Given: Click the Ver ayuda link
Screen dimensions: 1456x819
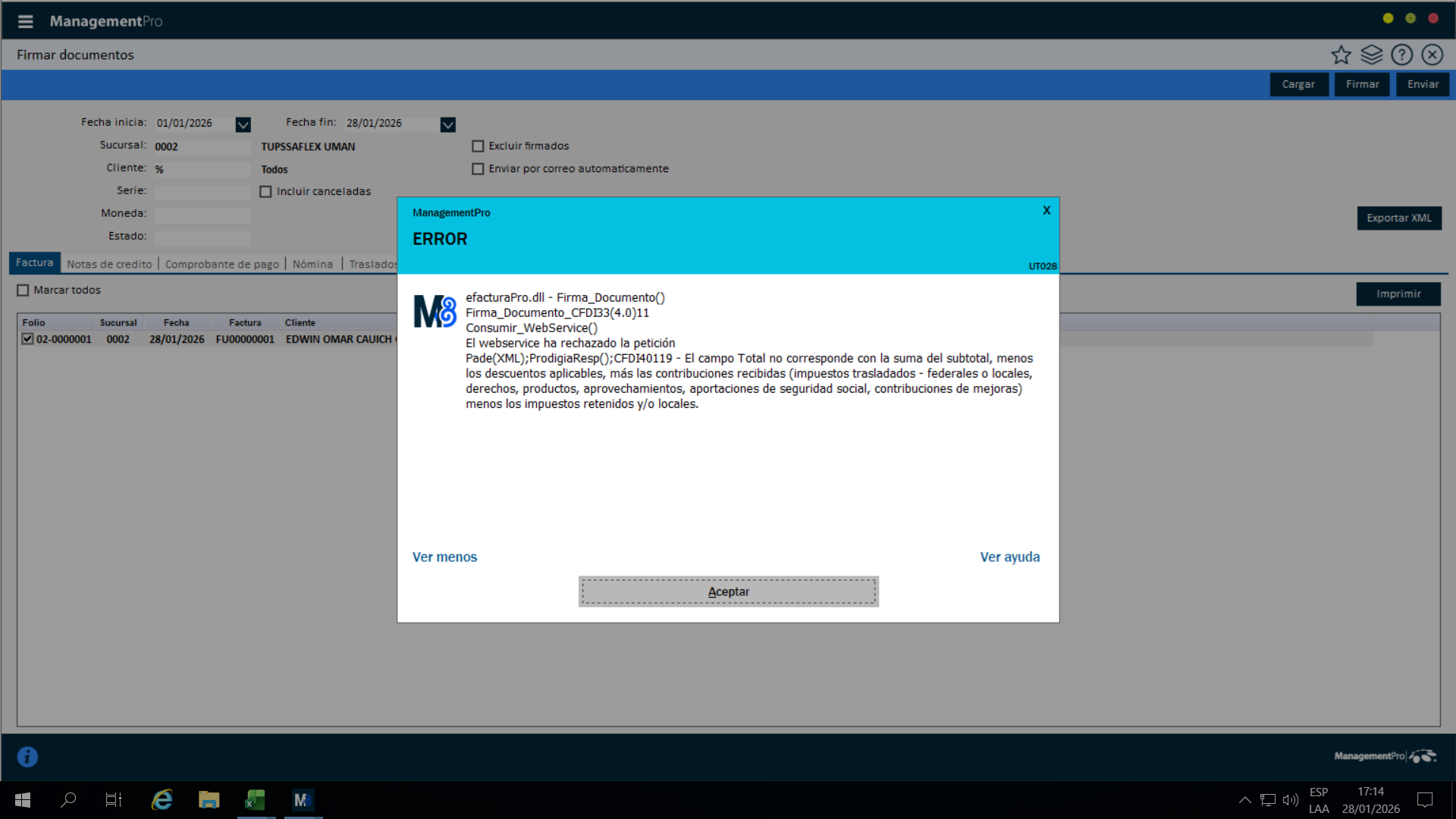Looking at the screenshot, I should [1009, 557].
